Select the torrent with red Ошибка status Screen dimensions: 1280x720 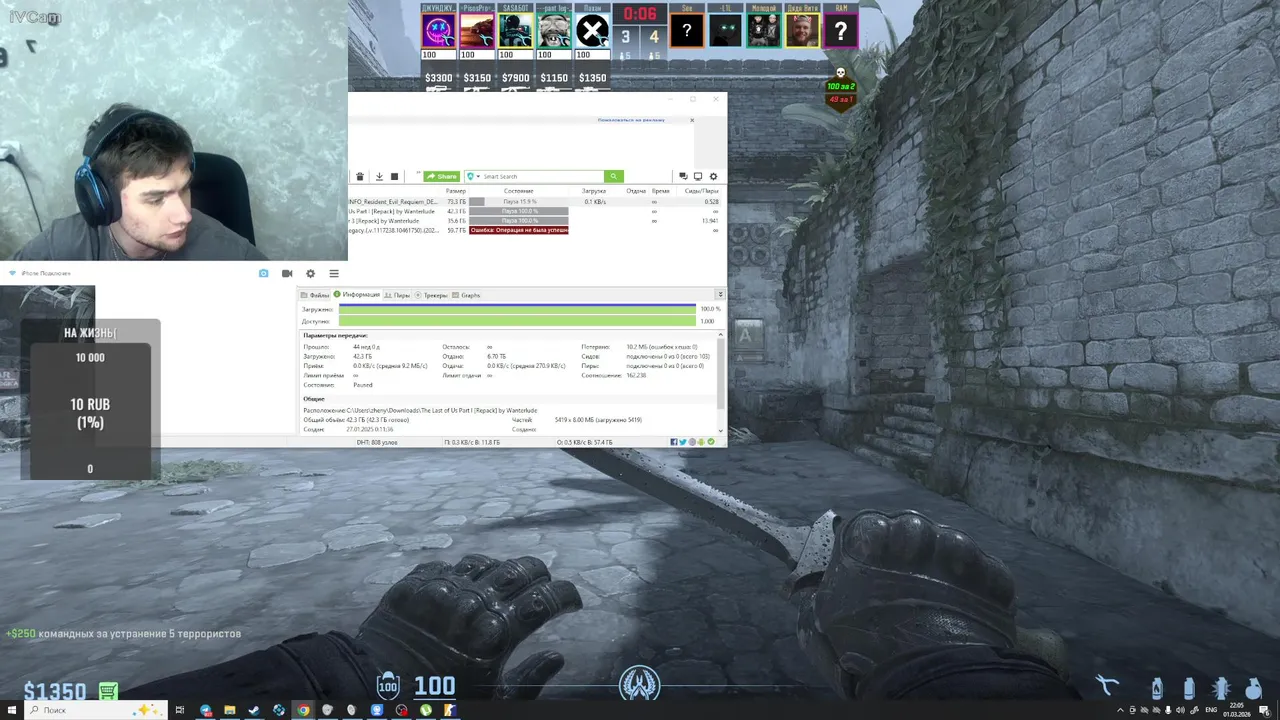[535, 230]
